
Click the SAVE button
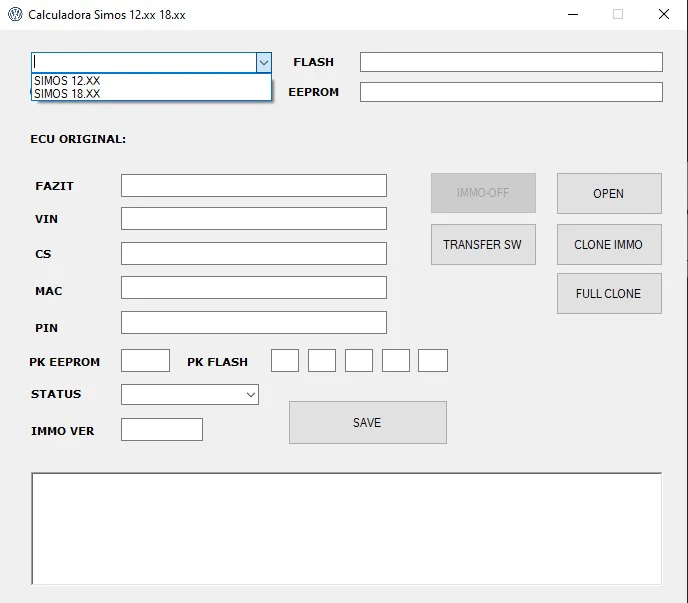click(368, 423)
